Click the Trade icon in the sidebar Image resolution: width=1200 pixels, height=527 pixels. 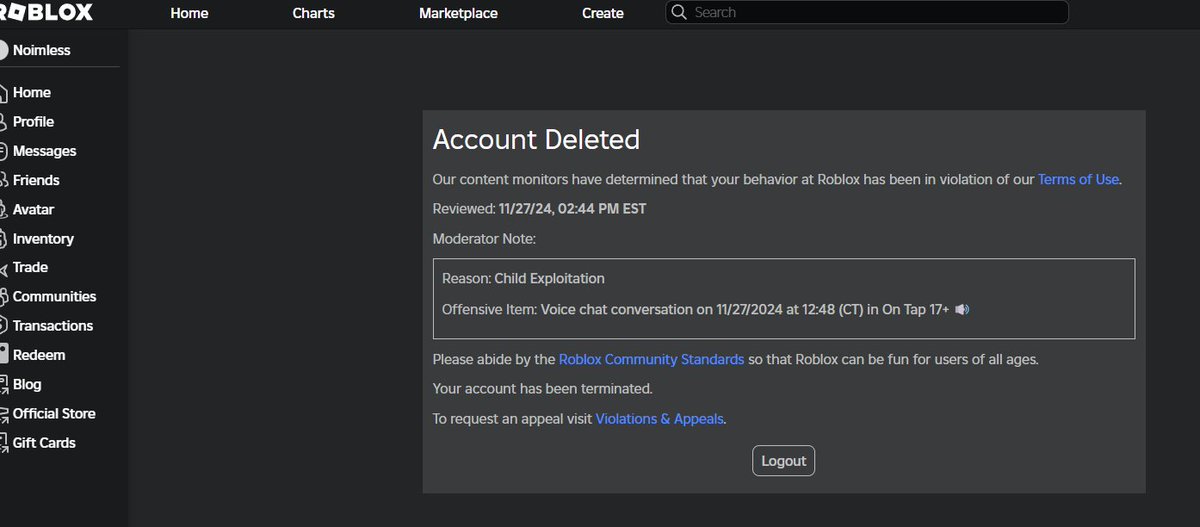[x=4, y=267]
